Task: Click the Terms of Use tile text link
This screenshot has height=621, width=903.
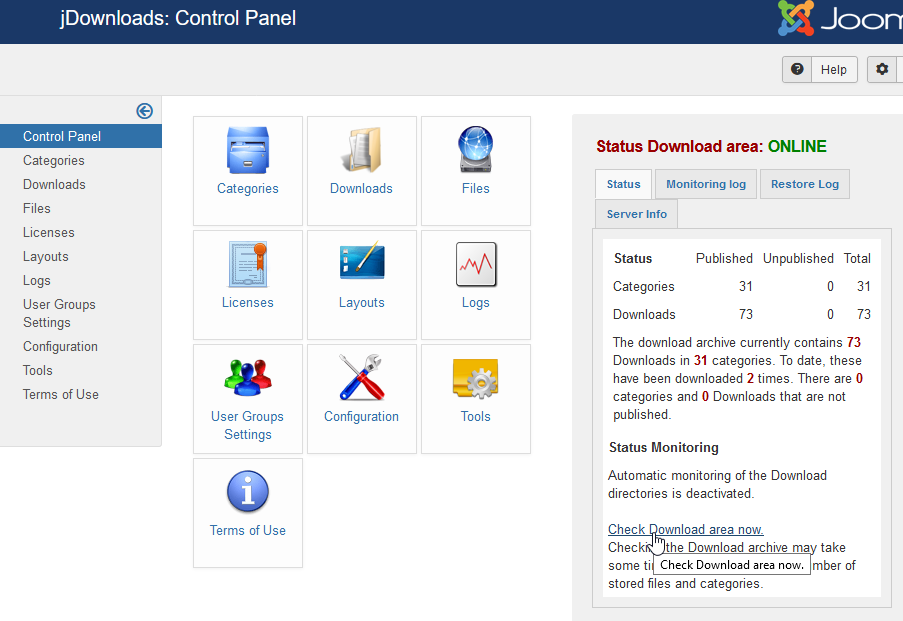Action: click(x=248, y=531)
